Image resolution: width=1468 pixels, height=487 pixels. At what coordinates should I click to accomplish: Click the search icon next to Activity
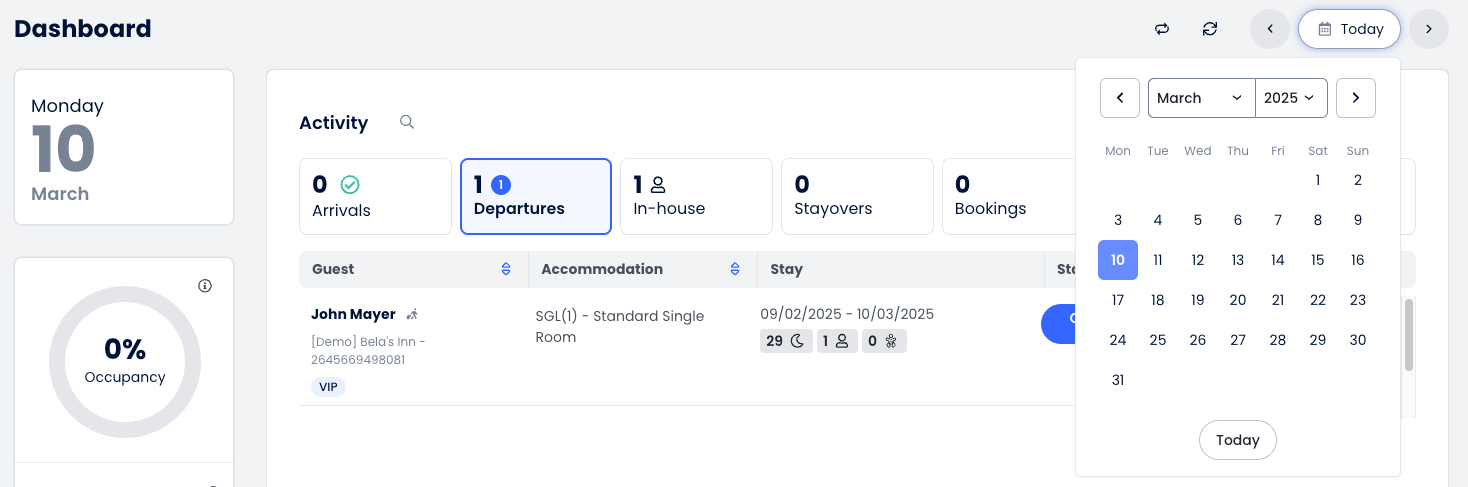(407, 122)
